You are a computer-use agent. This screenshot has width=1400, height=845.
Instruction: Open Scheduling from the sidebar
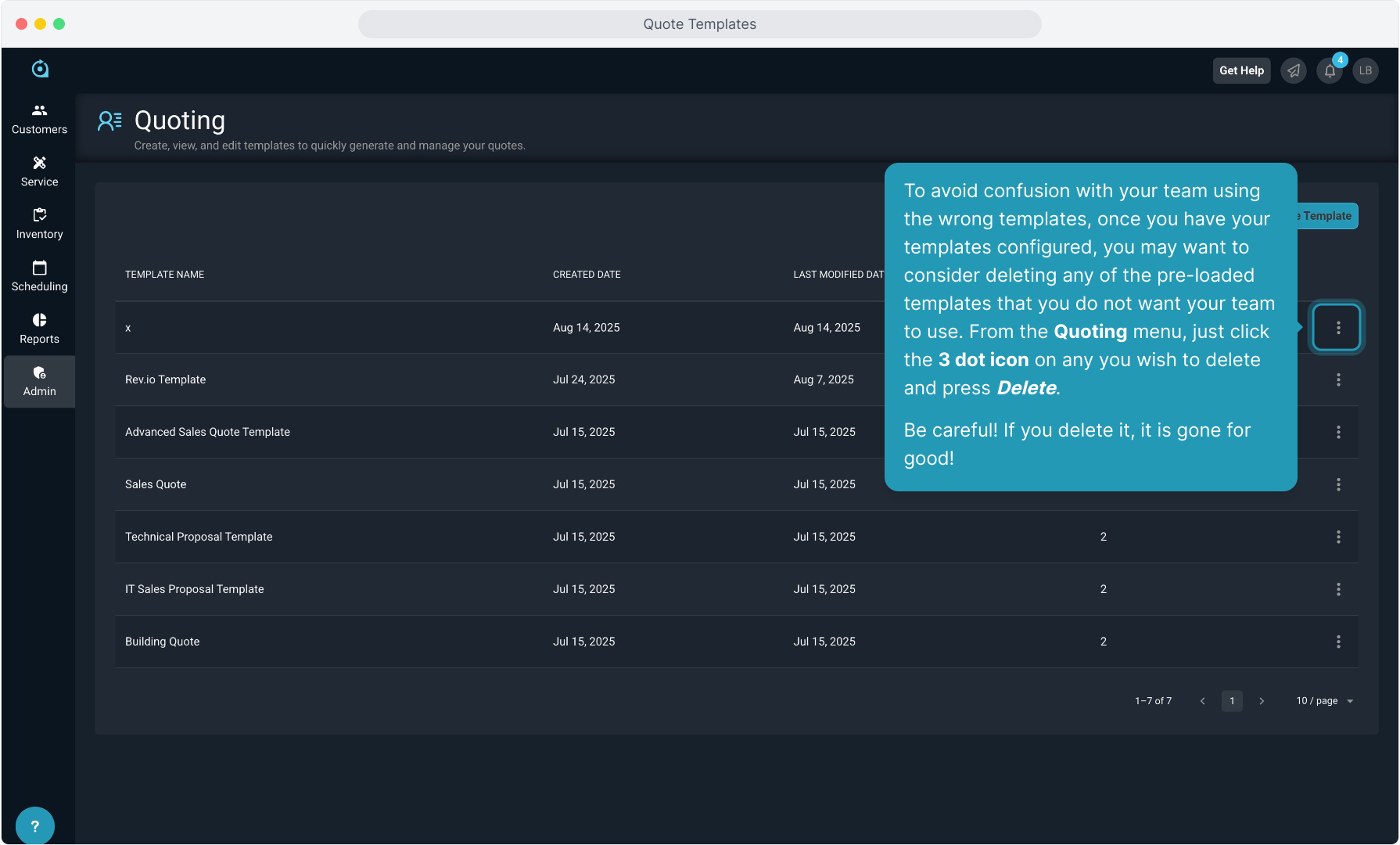click(x=39, y=276)
